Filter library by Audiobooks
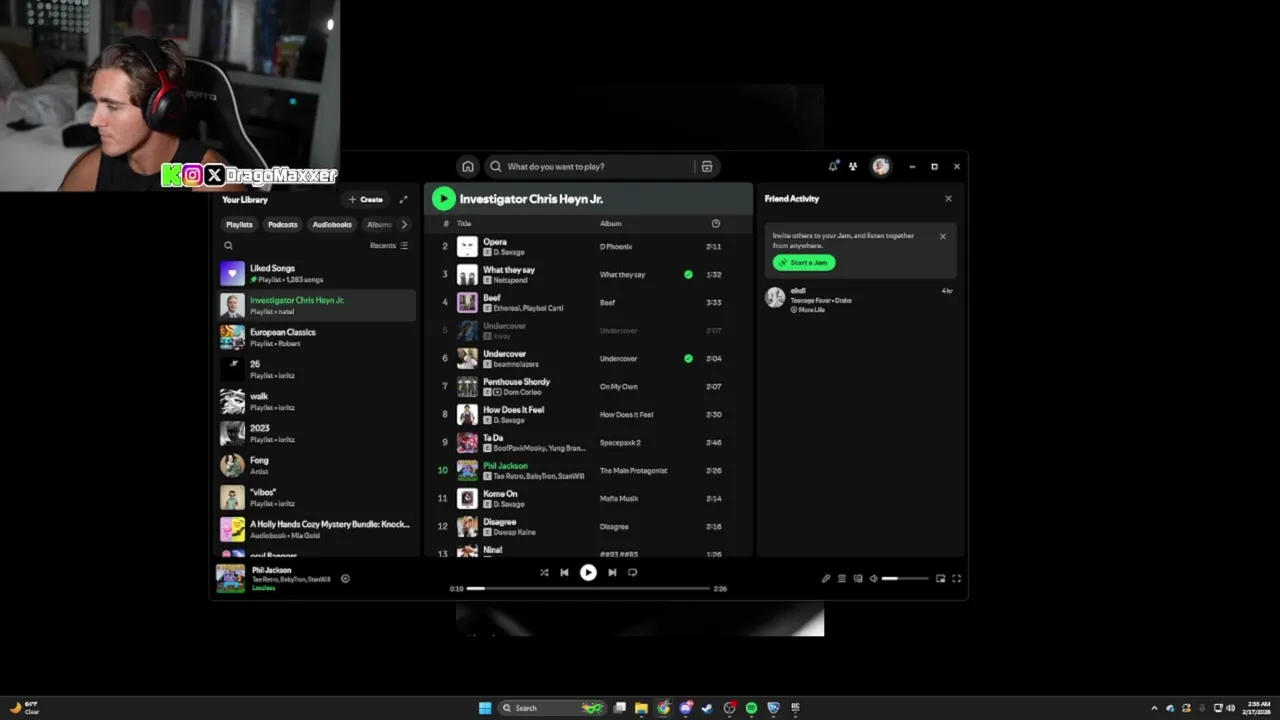The width and height of the screenshot is (1280, 720). [x=332, y=224]
